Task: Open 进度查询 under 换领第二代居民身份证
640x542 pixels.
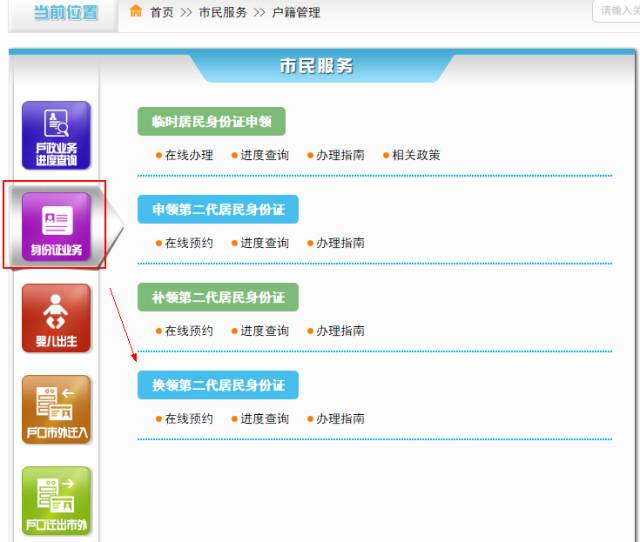Action: [x=264, y=418]
